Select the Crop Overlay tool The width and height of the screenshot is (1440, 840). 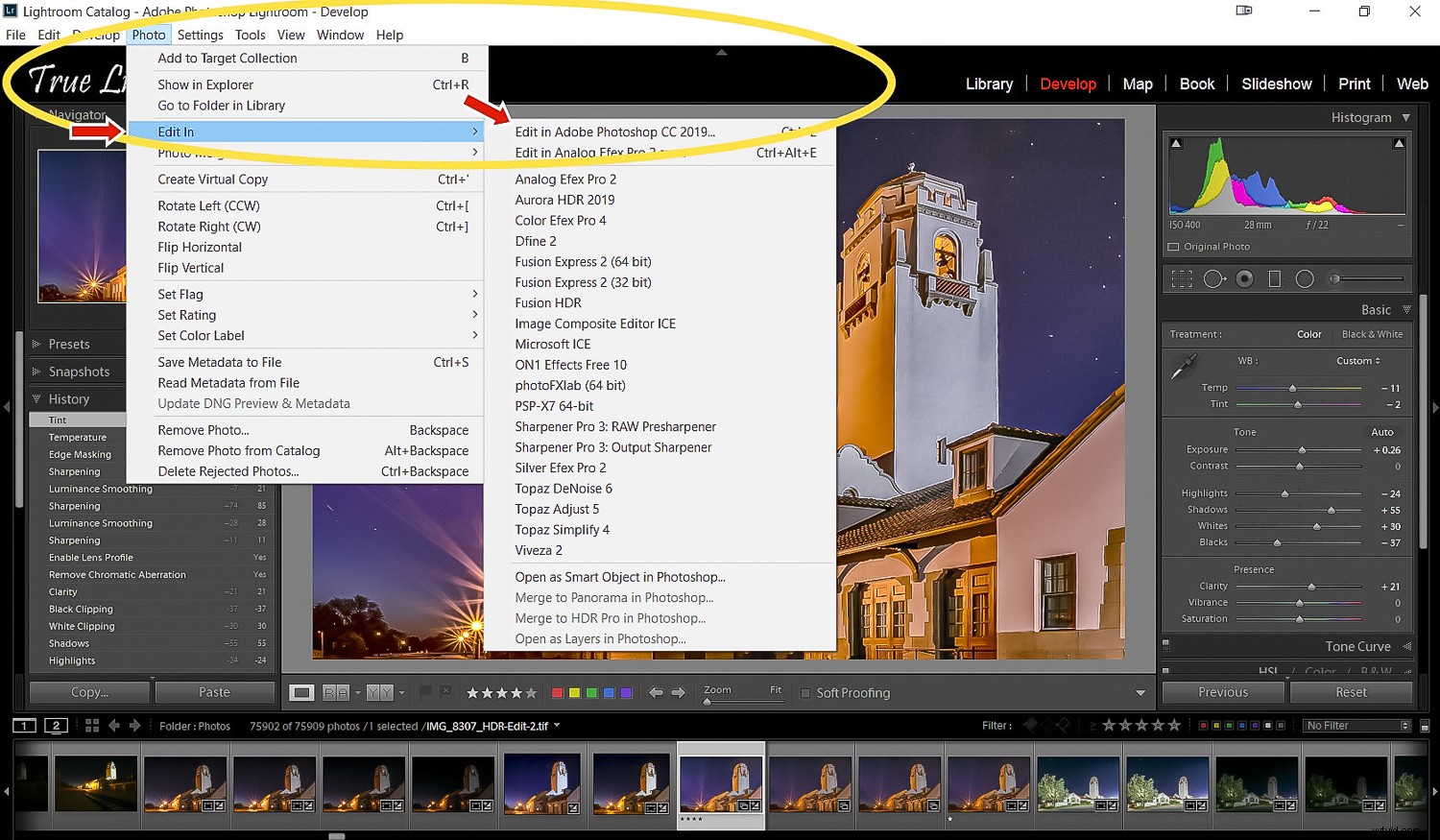pos(1182,278)
